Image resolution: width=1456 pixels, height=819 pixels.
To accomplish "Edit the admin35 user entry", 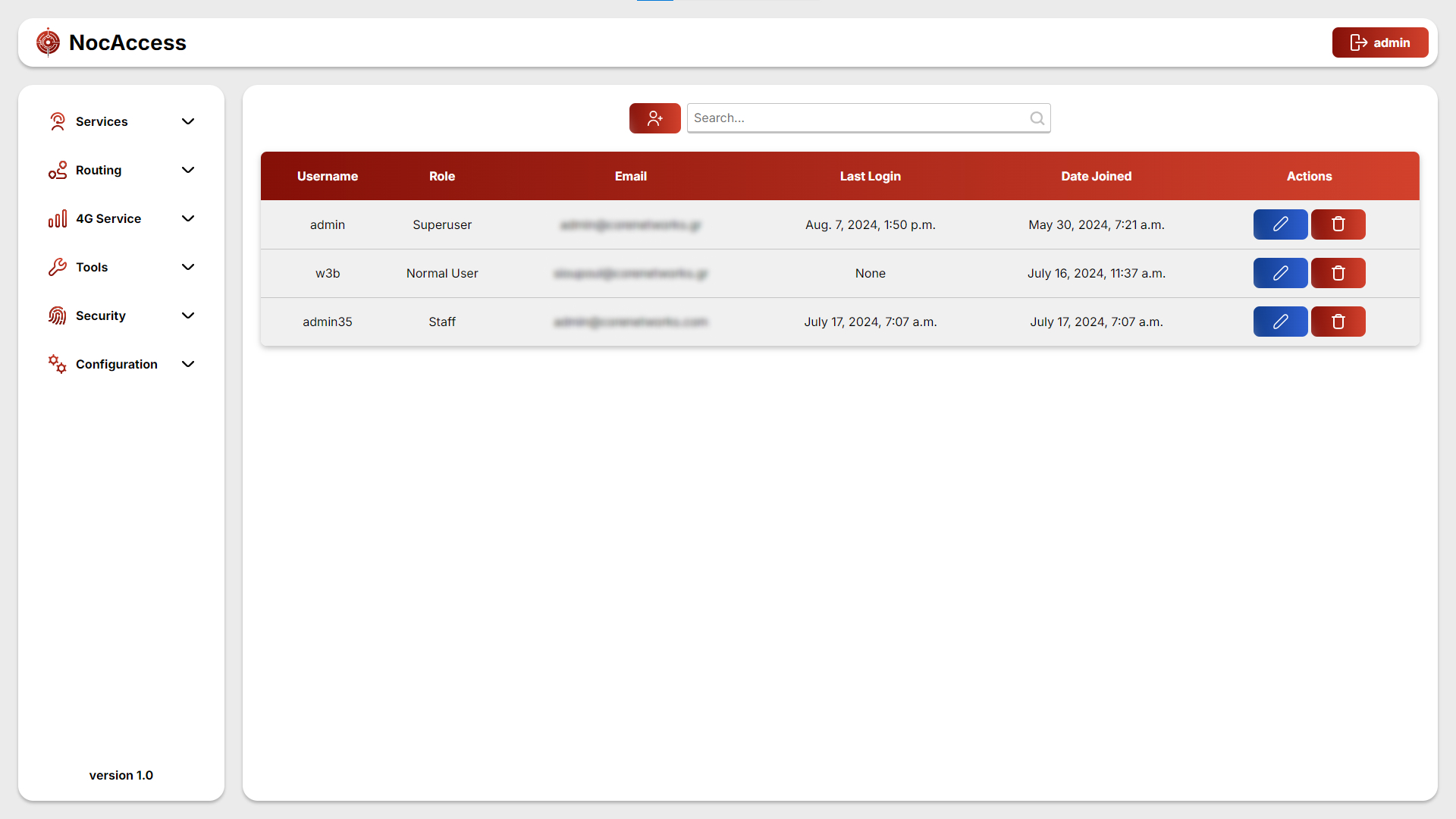I will [x=1280, y=322].
